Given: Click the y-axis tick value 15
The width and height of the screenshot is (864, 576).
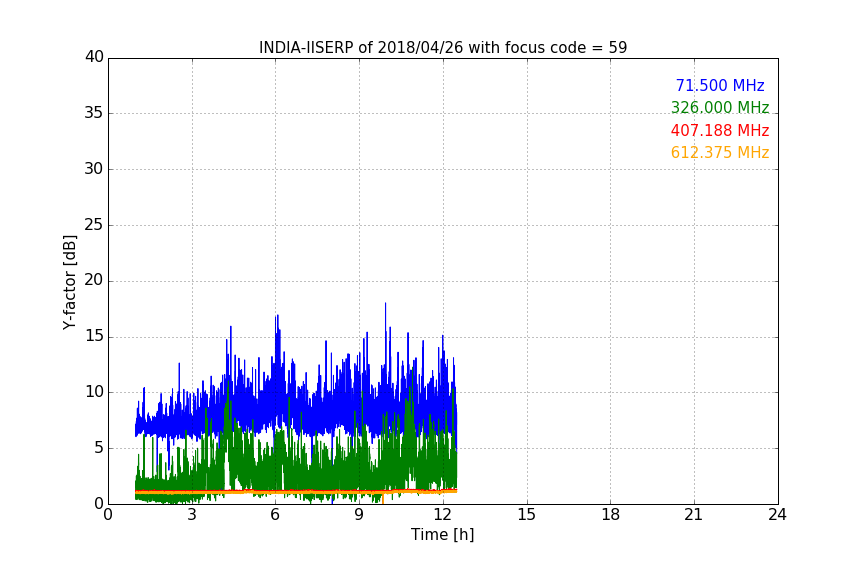Looking at the screenshot, I should (x=94, y=336).
